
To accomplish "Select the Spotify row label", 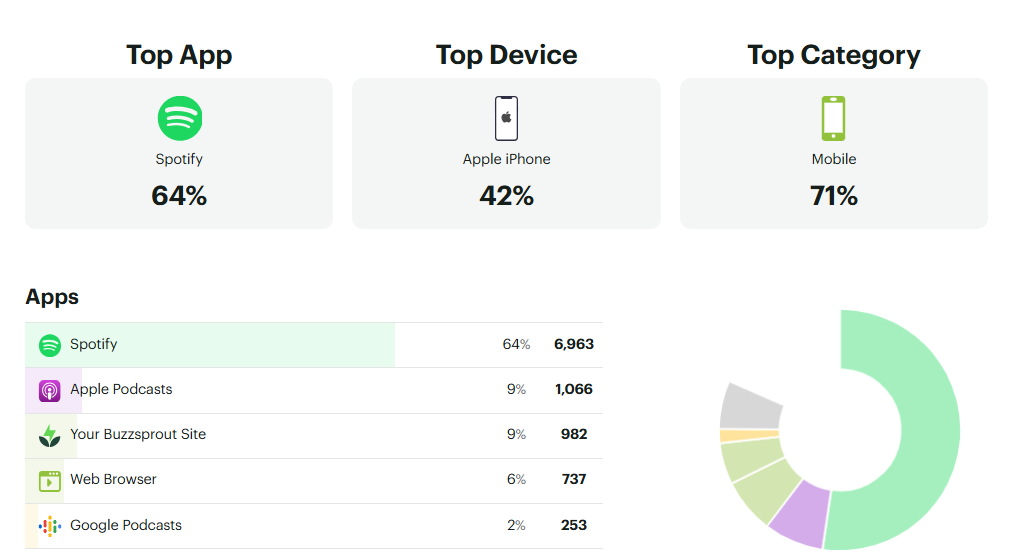I will [94, 344].
